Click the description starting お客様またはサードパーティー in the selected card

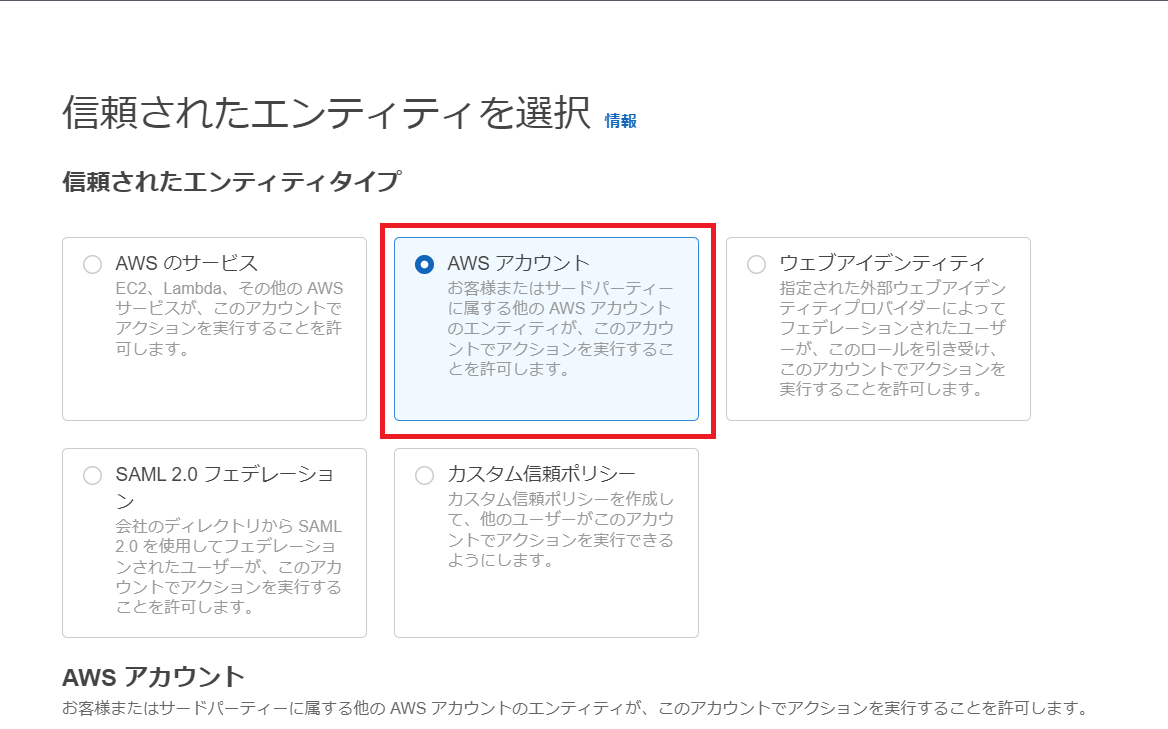pos(561,328)
